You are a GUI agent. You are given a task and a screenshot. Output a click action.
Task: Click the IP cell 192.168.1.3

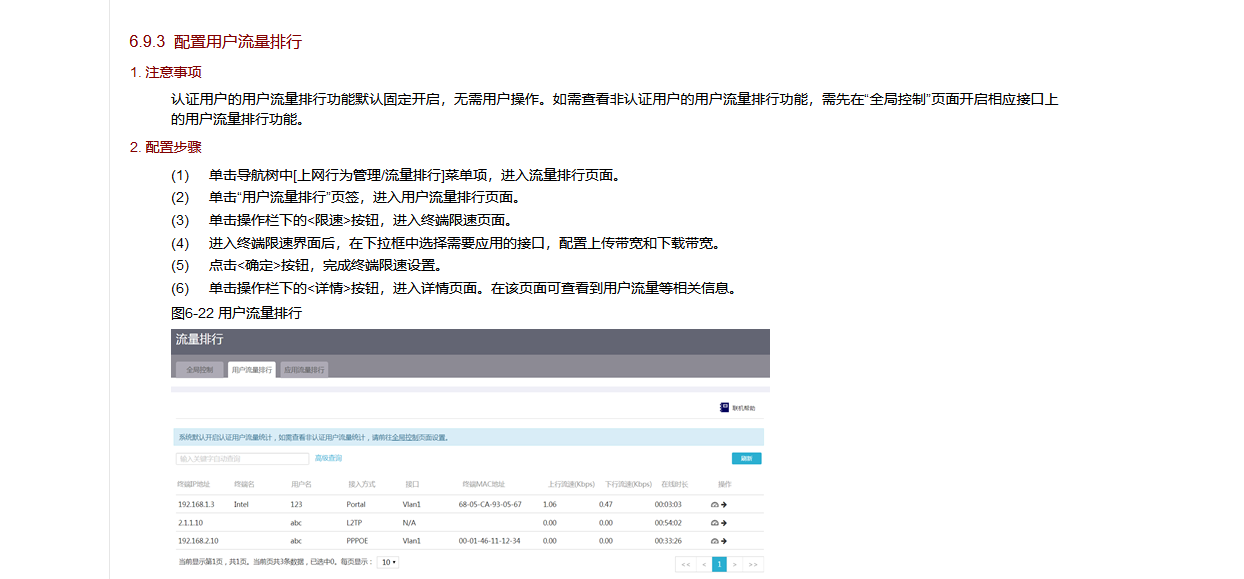click(x=196, y=505)
